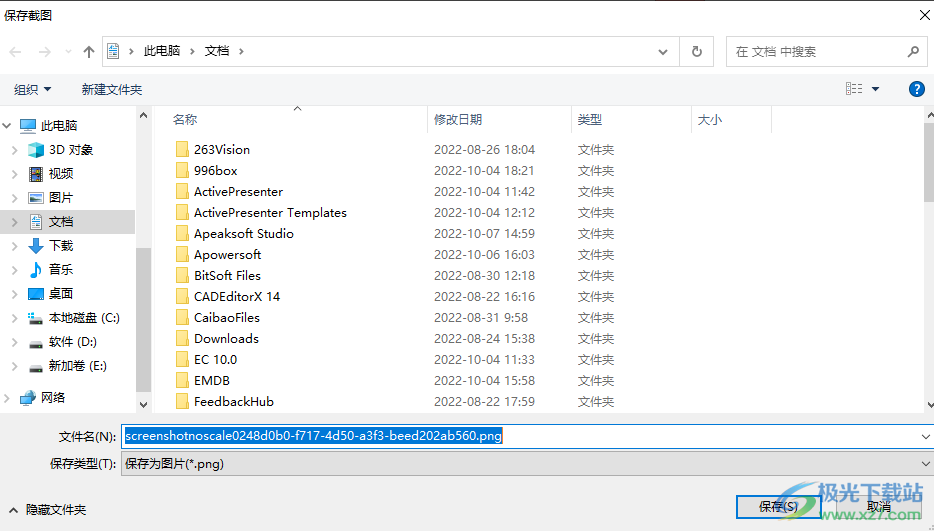Open help with the question mark icon
The image size is (934, 531).
tap(916, 89)
